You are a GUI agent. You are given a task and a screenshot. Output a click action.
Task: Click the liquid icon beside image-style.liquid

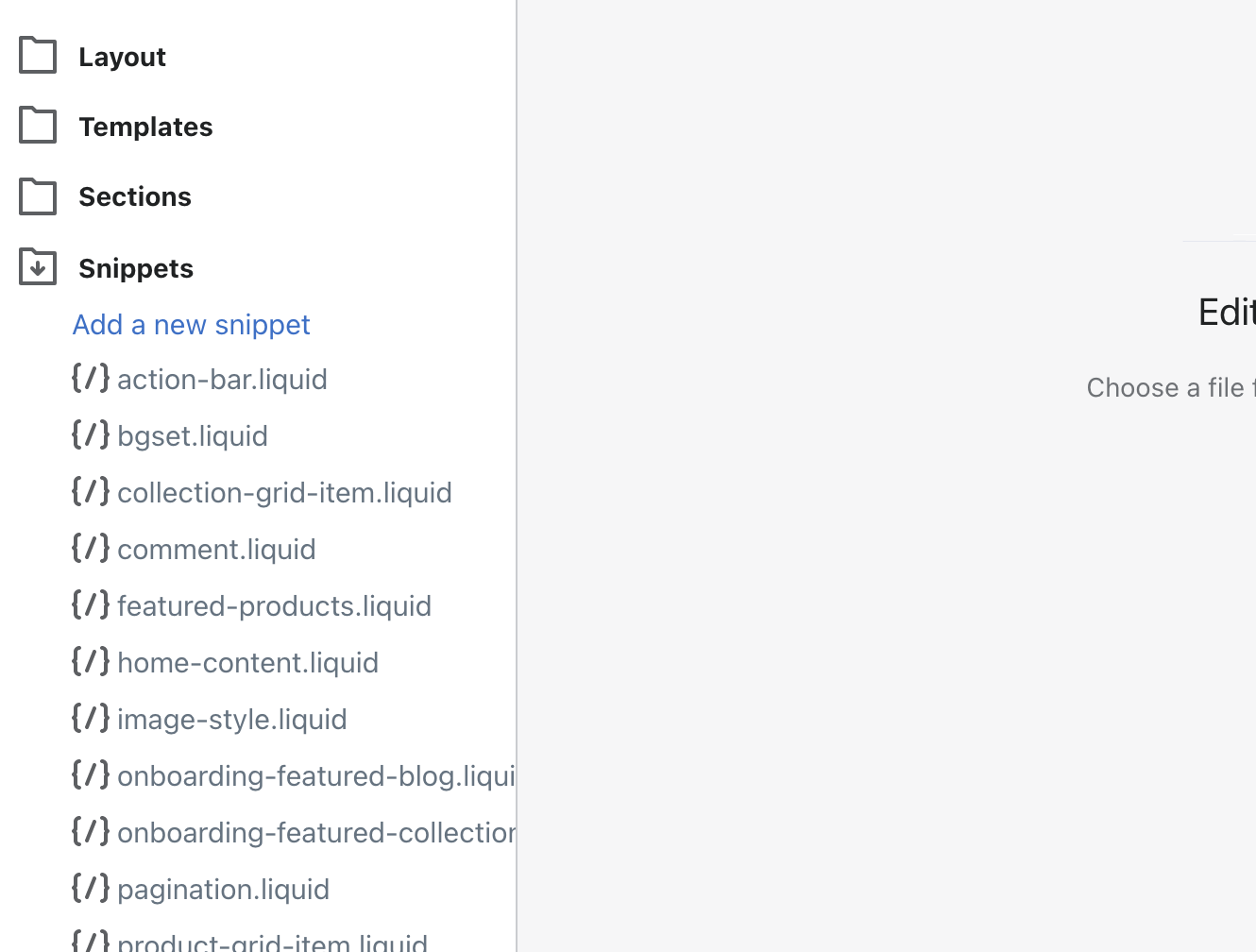coord(91,718)
